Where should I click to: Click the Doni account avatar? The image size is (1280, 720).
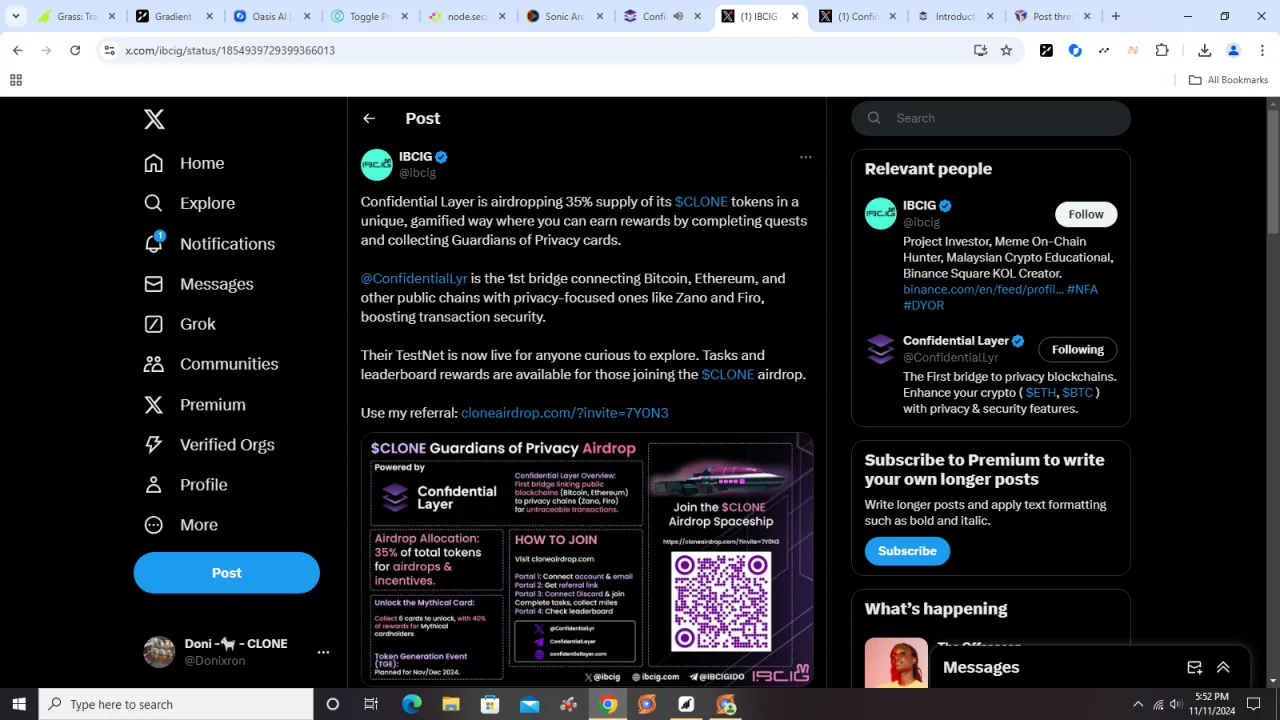(159, 652)
